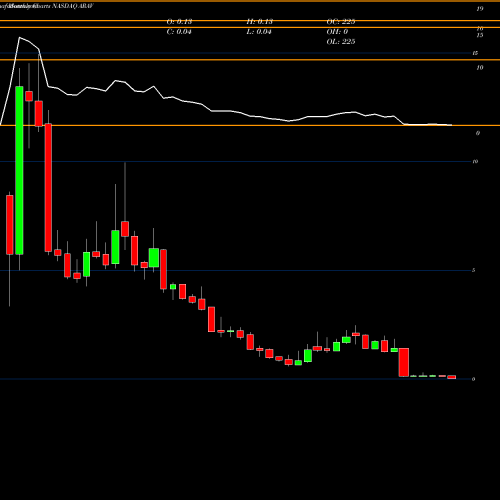Click the last red candle at the chart's end
Screen dimensions: 500x500
click(452, 377)
